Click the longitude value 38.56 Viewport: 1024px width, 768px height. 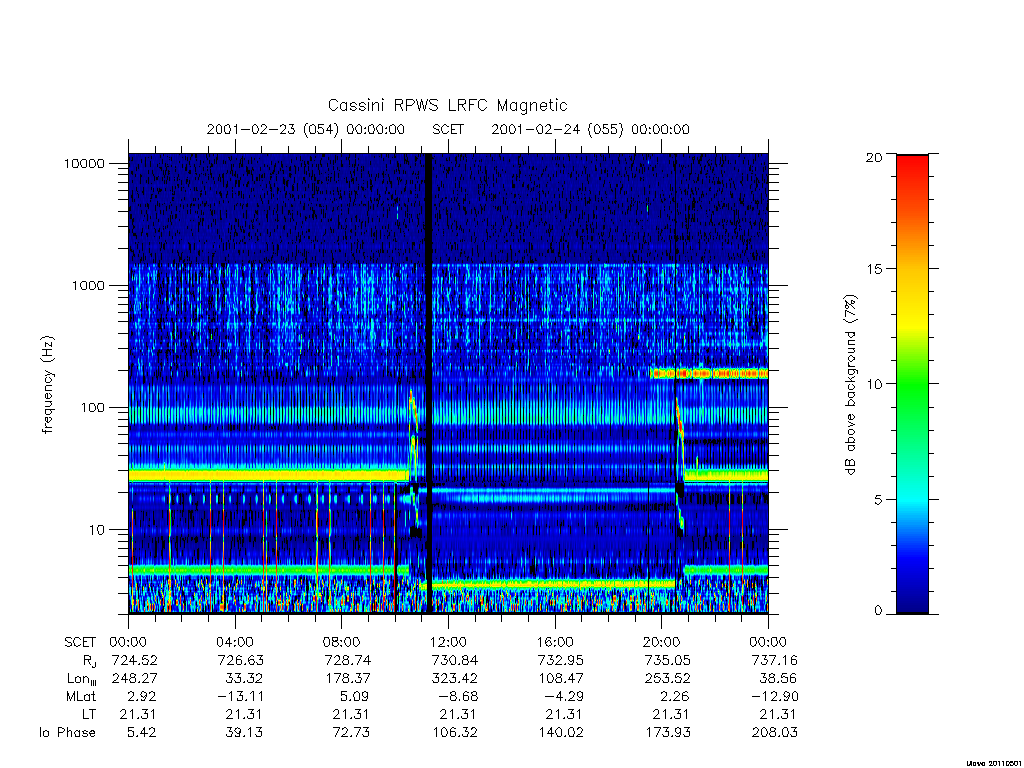click(777, 679)
